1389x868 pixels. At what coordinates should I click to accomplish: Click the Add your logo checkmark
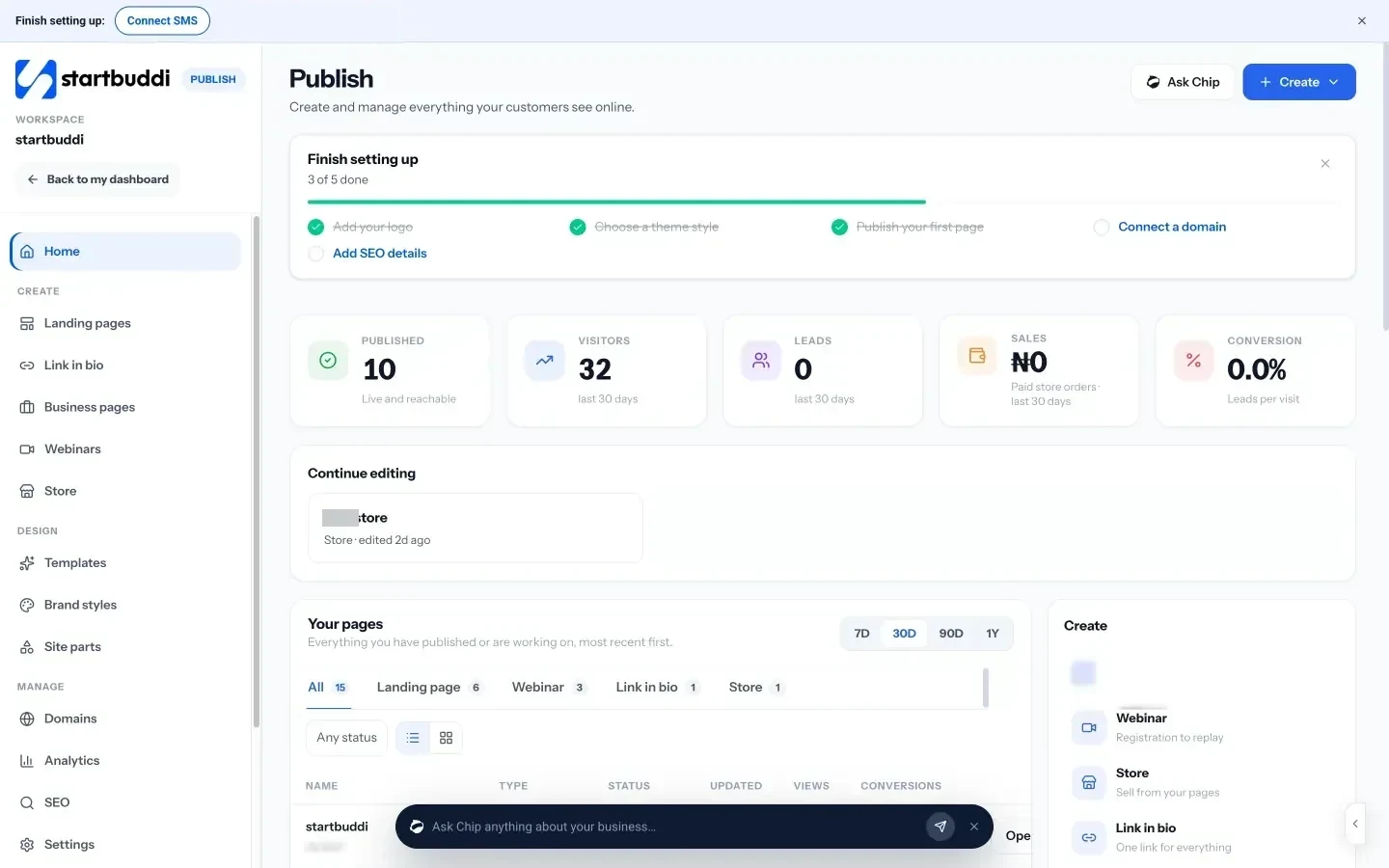(x=315, y=228)
